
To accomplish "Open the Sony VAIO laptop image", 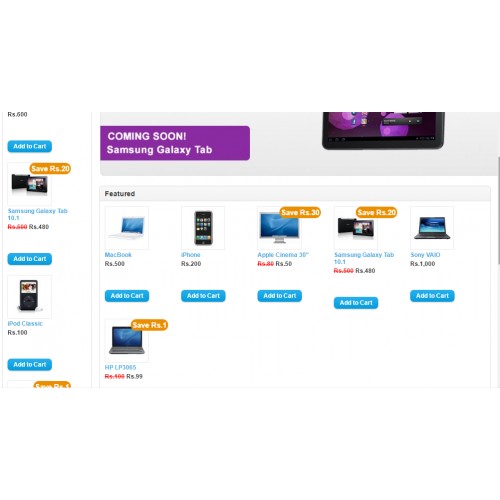I will [x=432, y=228].
